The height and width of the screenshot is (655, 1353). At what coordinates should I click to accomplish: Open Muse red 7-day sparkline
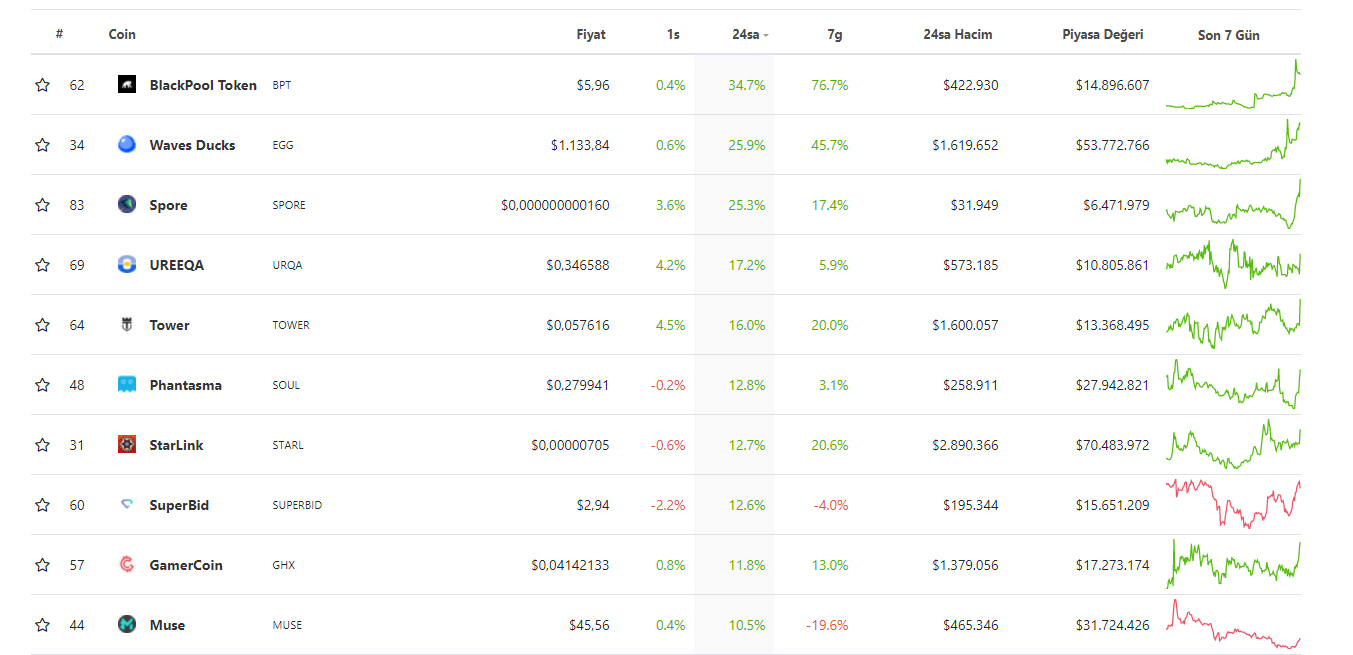coord(1233,624)
